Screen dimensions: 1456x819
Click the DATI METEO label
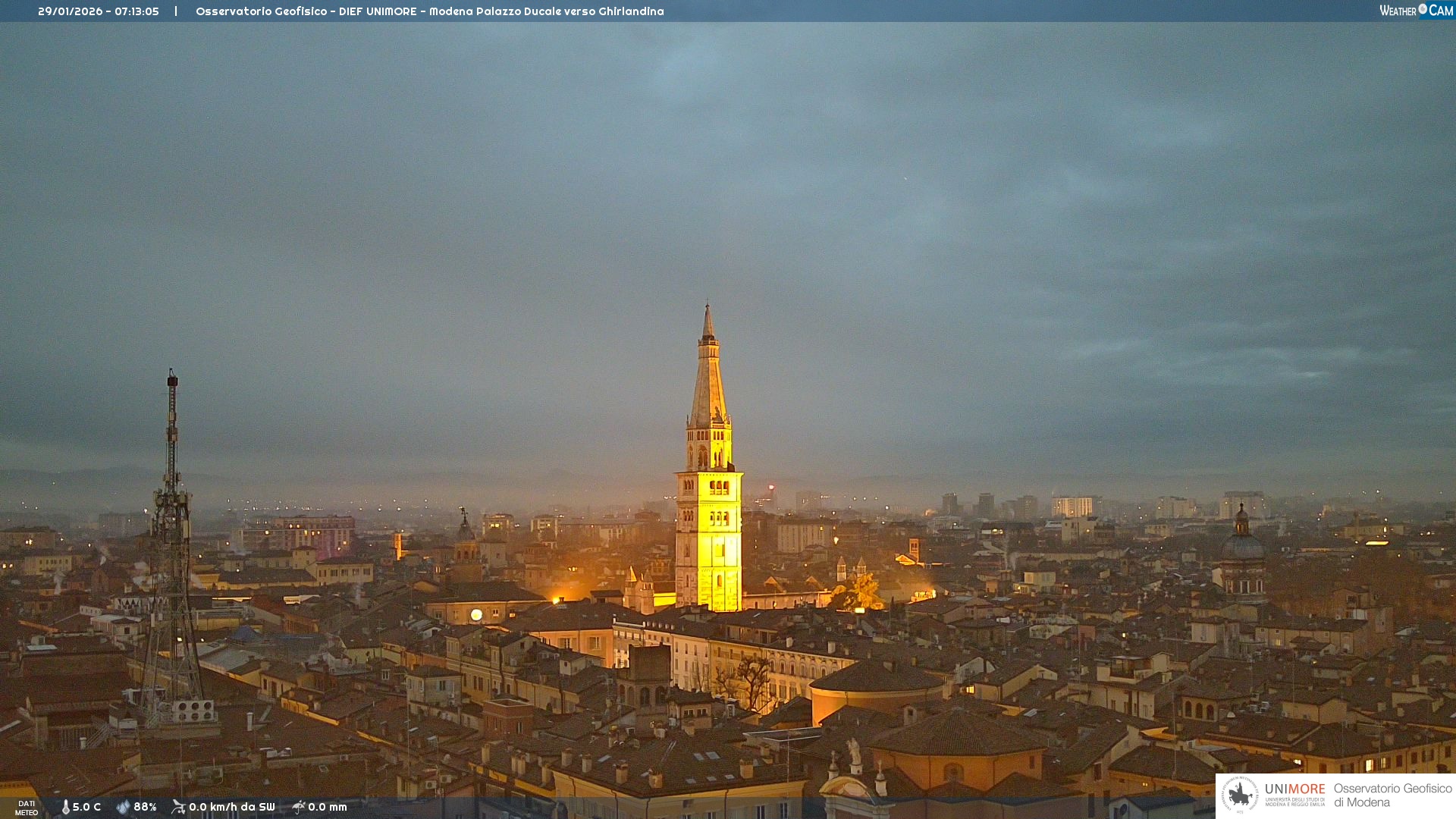tap(27, 808)
